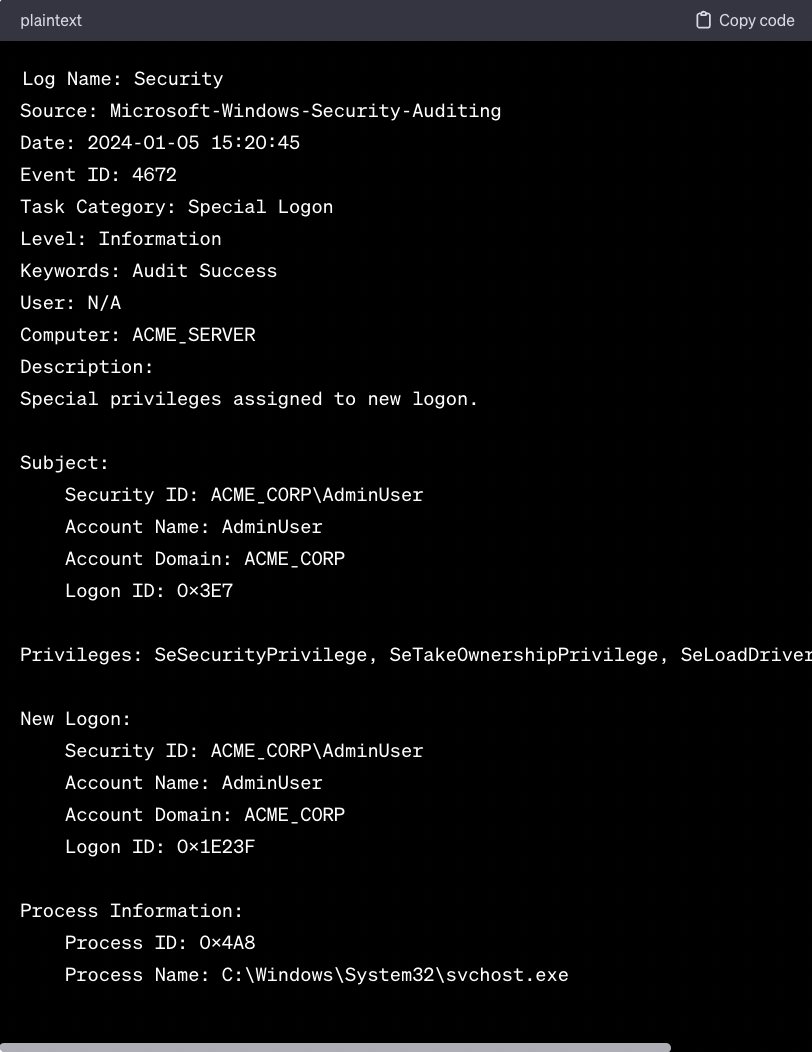
Task: Click the AdminUser account name under Subject
Action: (272, 526)
